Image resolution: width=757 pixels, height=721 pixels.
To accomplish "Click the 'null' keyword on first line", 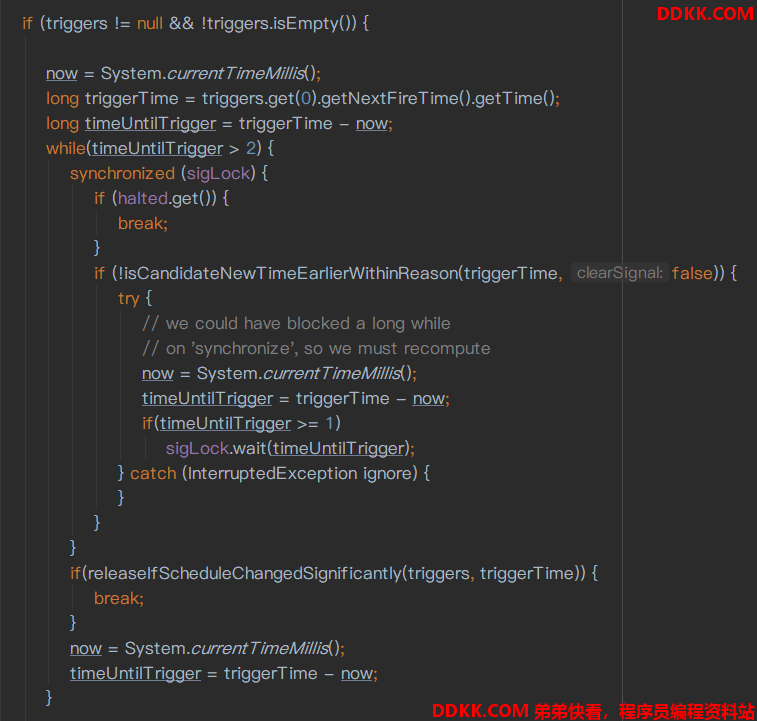I will point(150,23).
